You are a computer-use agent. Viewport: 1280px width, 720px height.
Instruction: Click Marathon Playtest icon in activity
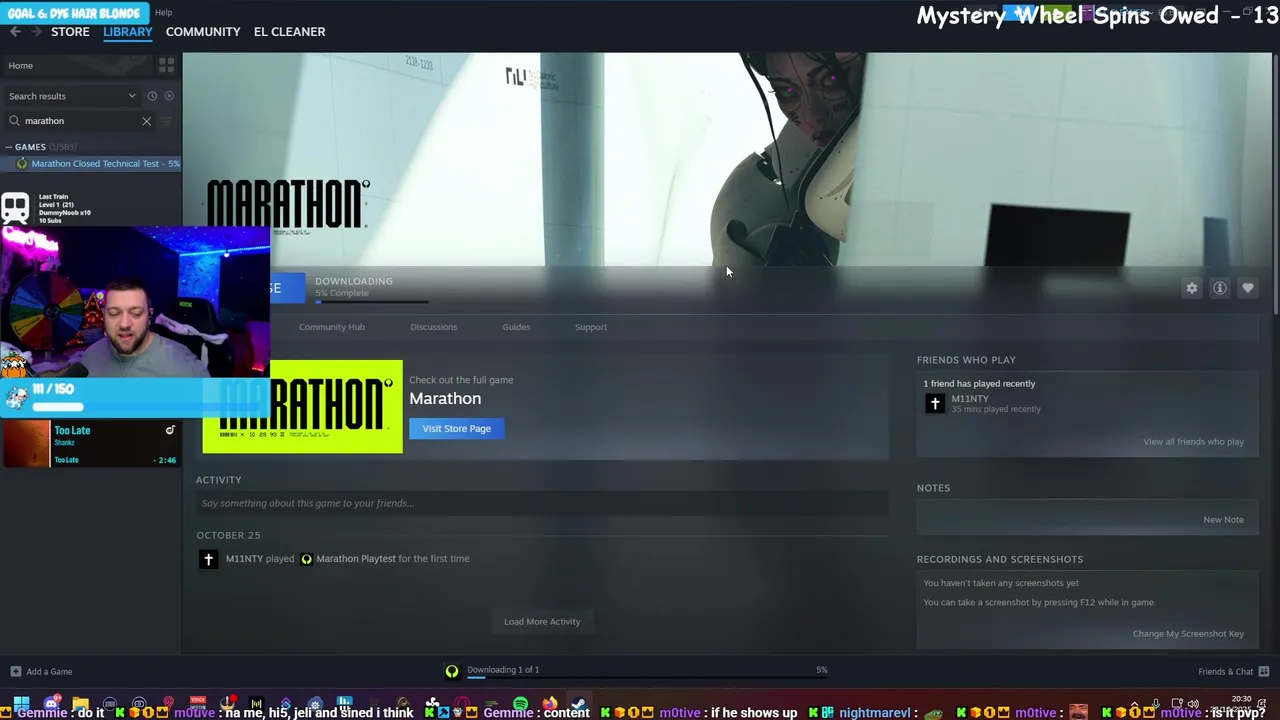pyautogui.click(x=306, y=559)
